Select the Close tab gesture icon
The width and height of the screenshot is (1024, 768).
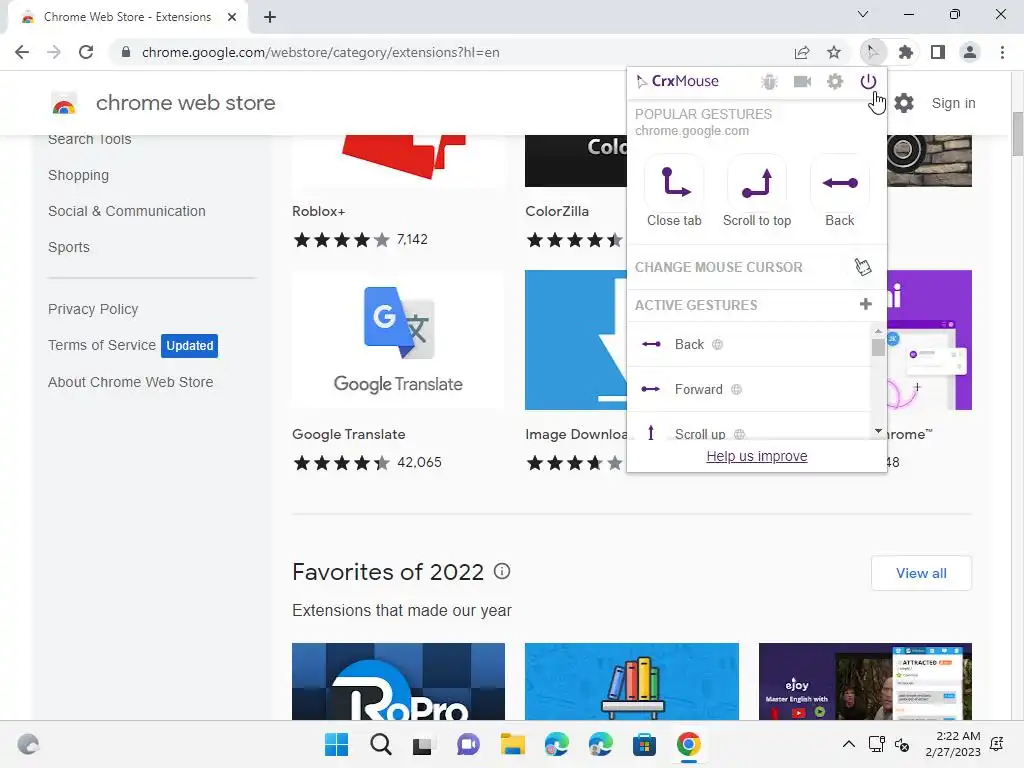pyautogui.click(x=674, y=183)
